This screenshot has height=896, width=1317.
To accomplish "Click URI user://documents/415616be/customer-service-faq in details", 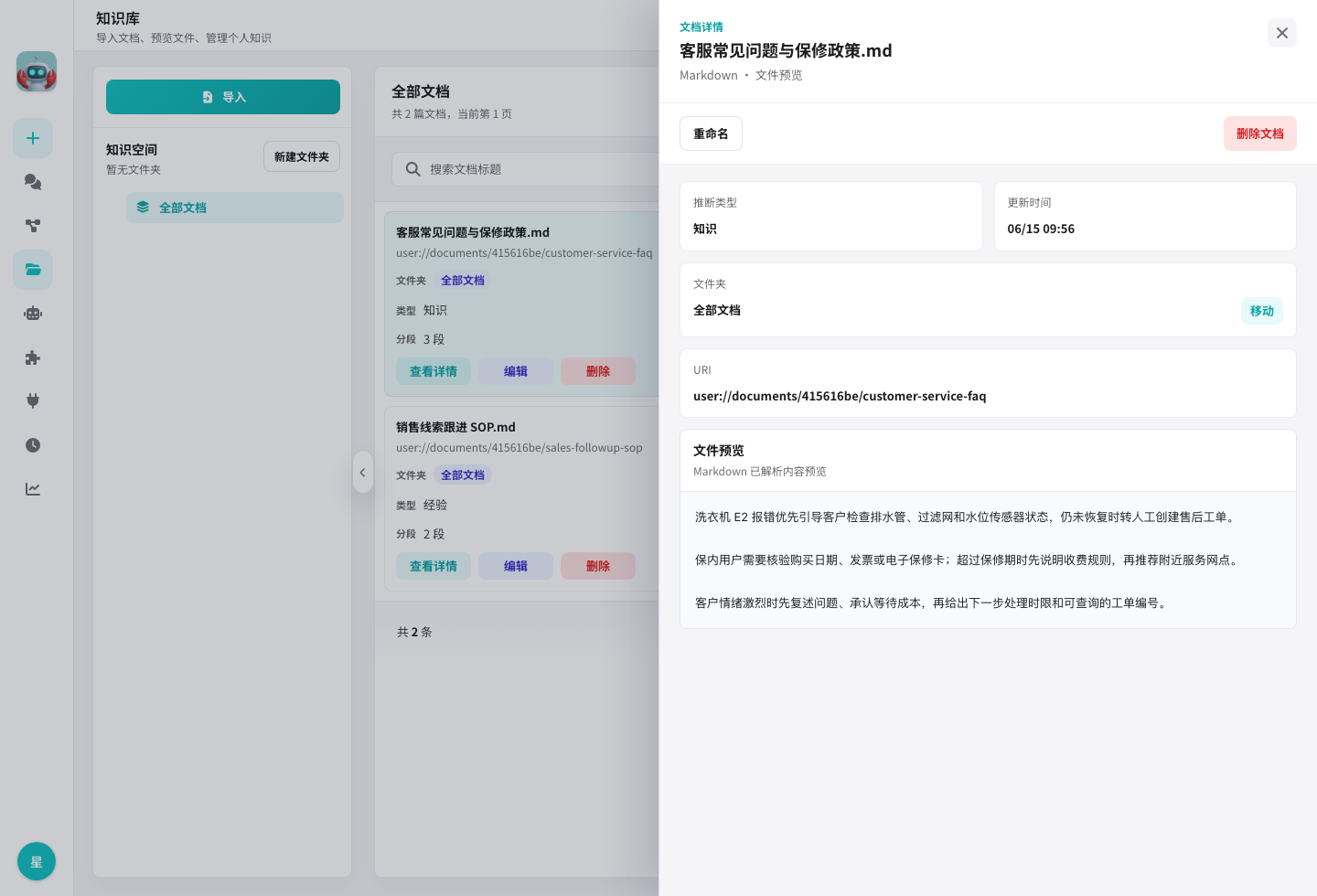I will coord(840,396).
